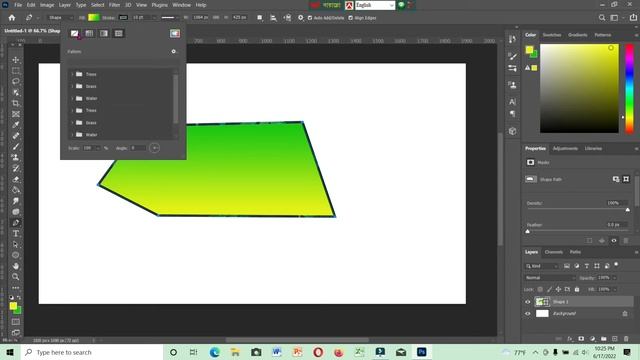640x360 pixels.
Task: Toggle Align Edges checkbox
Action: tap(351, 18)
